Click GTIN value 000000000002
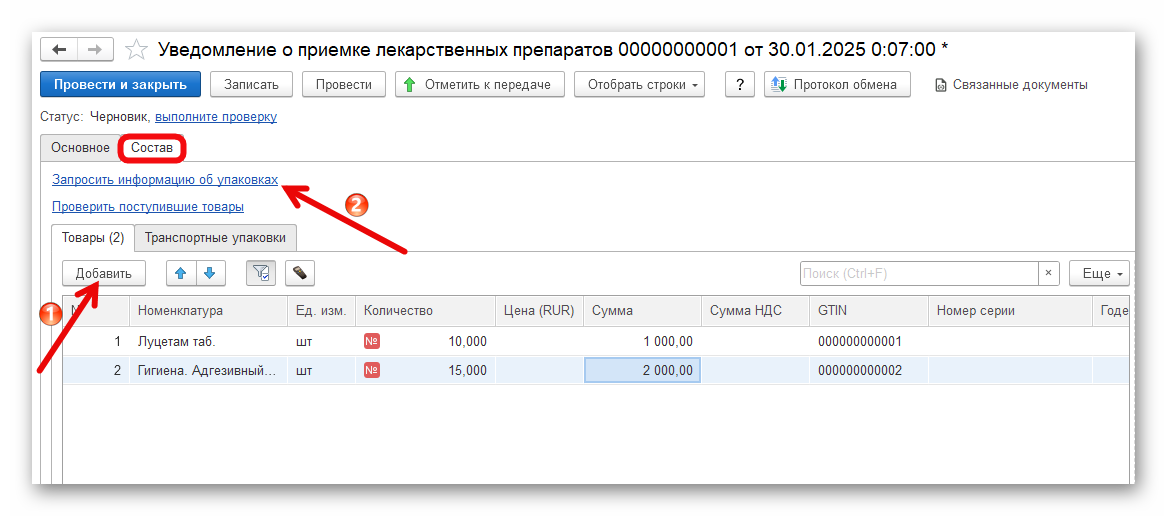The height and width of the screenshot is (516, 1167). (860, 370)
